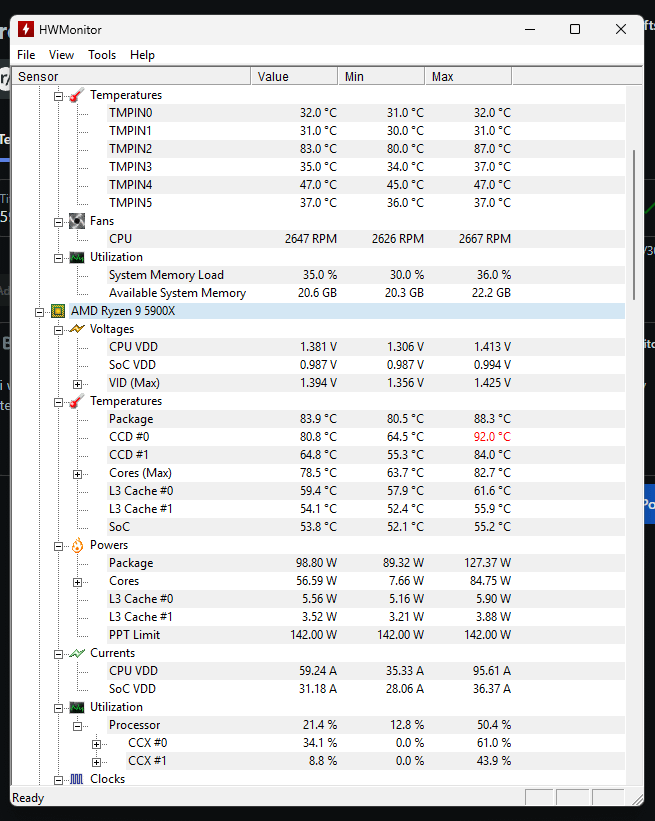The height and width of the screenshot is (821, 655).
Task: Collapse the Processor utilization node
Action: 77,726
